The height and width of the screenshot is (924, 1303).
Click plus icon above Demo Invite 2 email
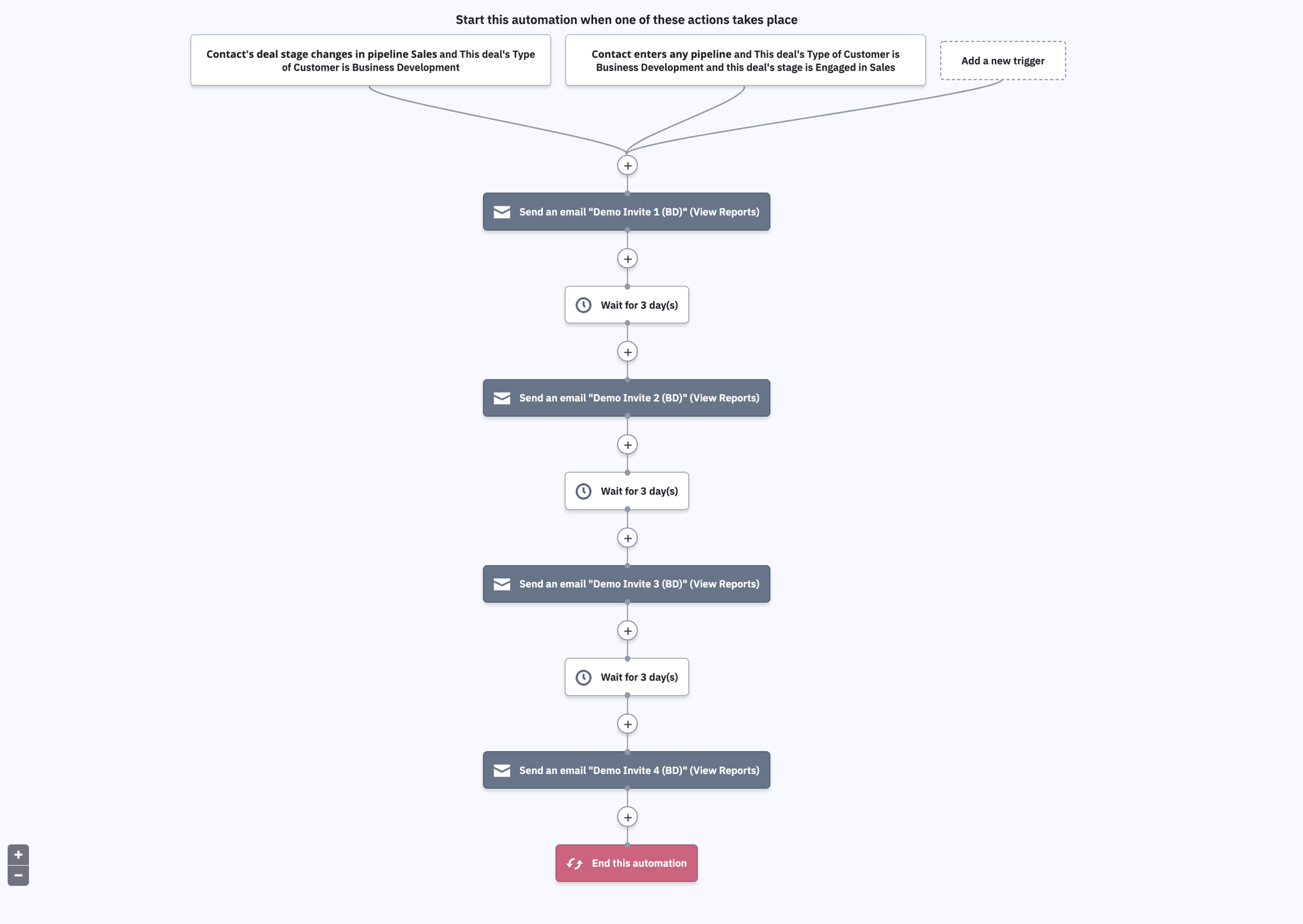click(627, 352)
